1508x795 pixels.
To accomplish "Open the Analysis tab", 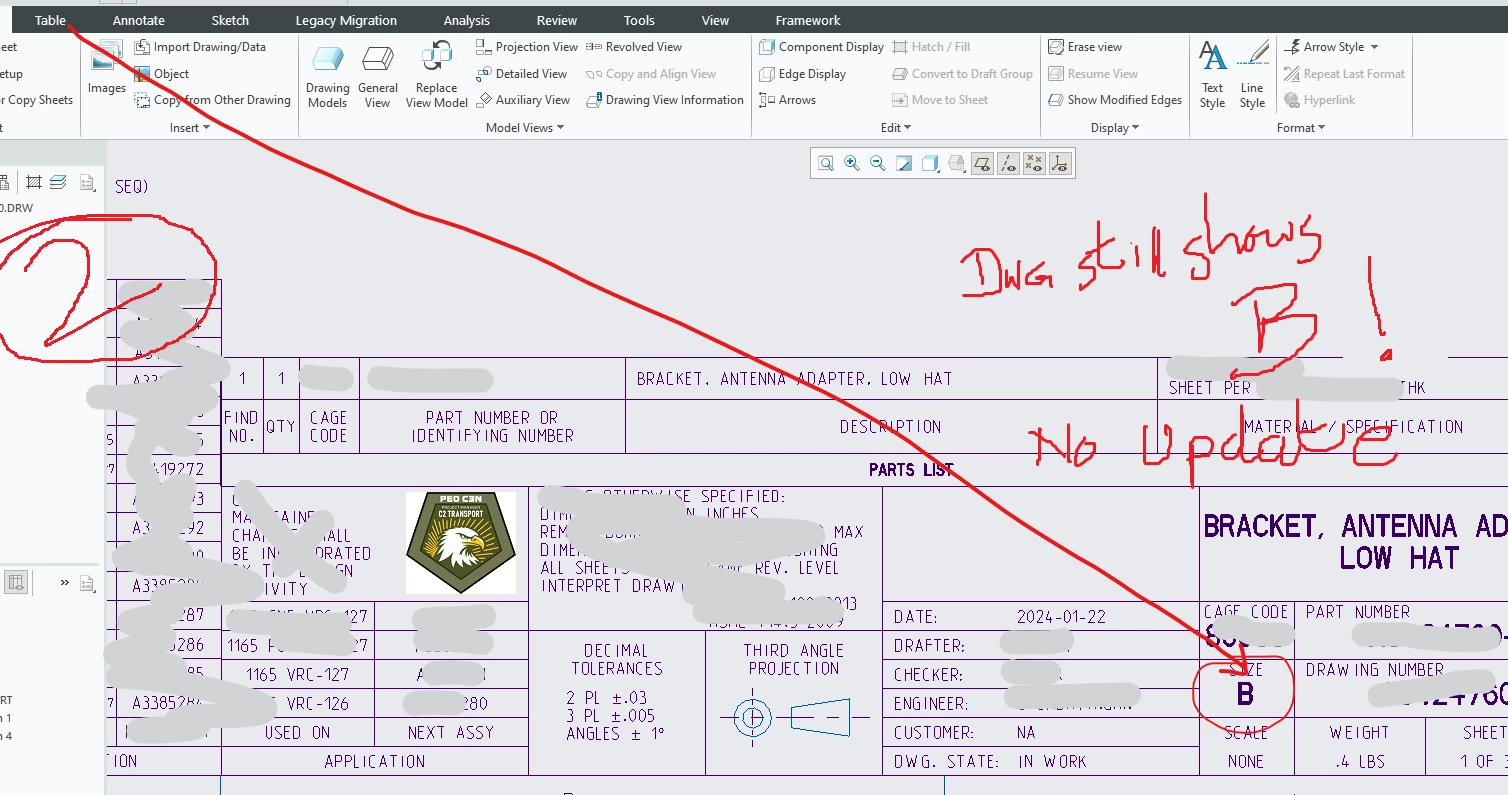I will 467,20.
